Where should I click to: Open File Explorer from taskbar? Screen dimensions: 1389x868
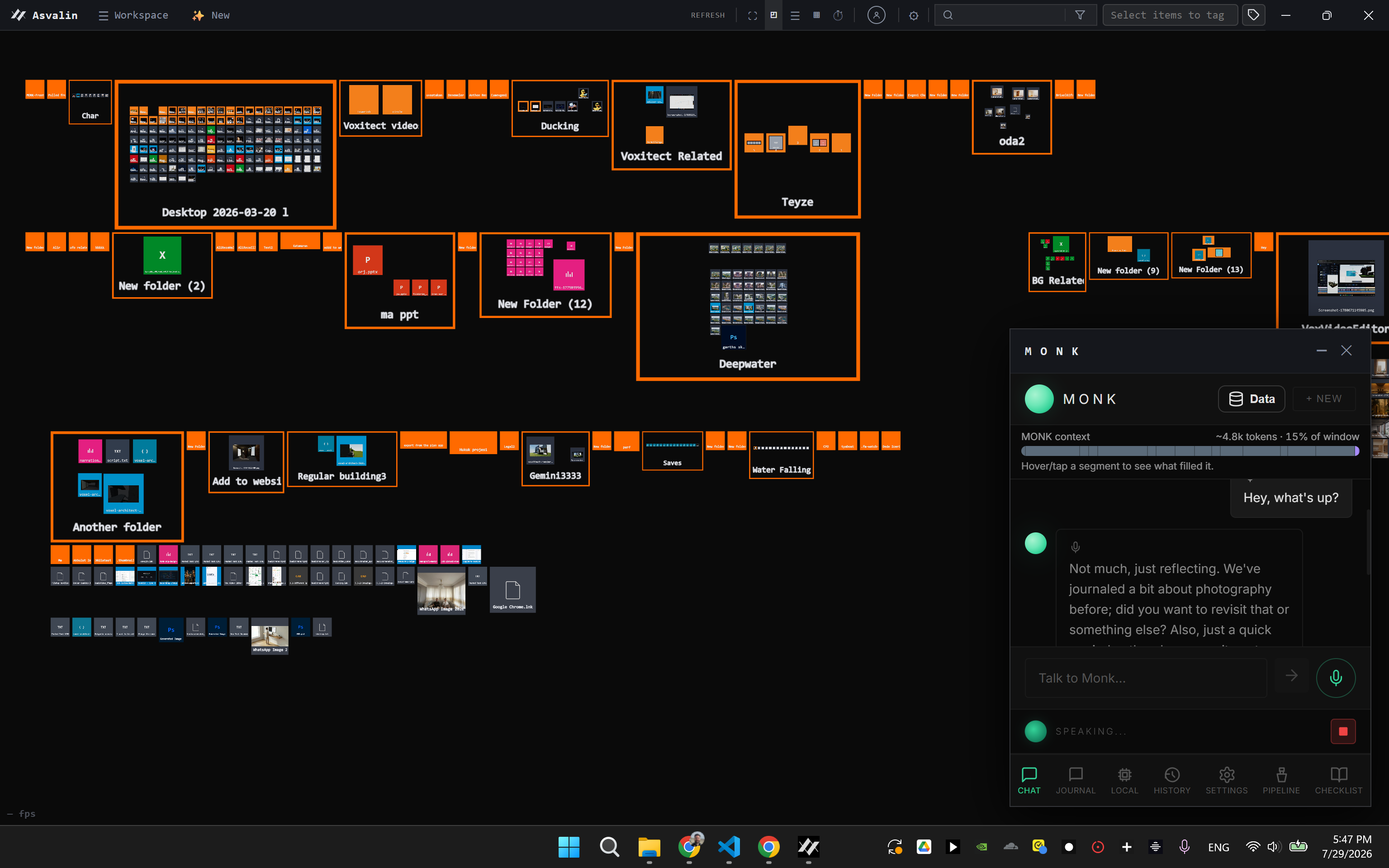coord(649,847)
